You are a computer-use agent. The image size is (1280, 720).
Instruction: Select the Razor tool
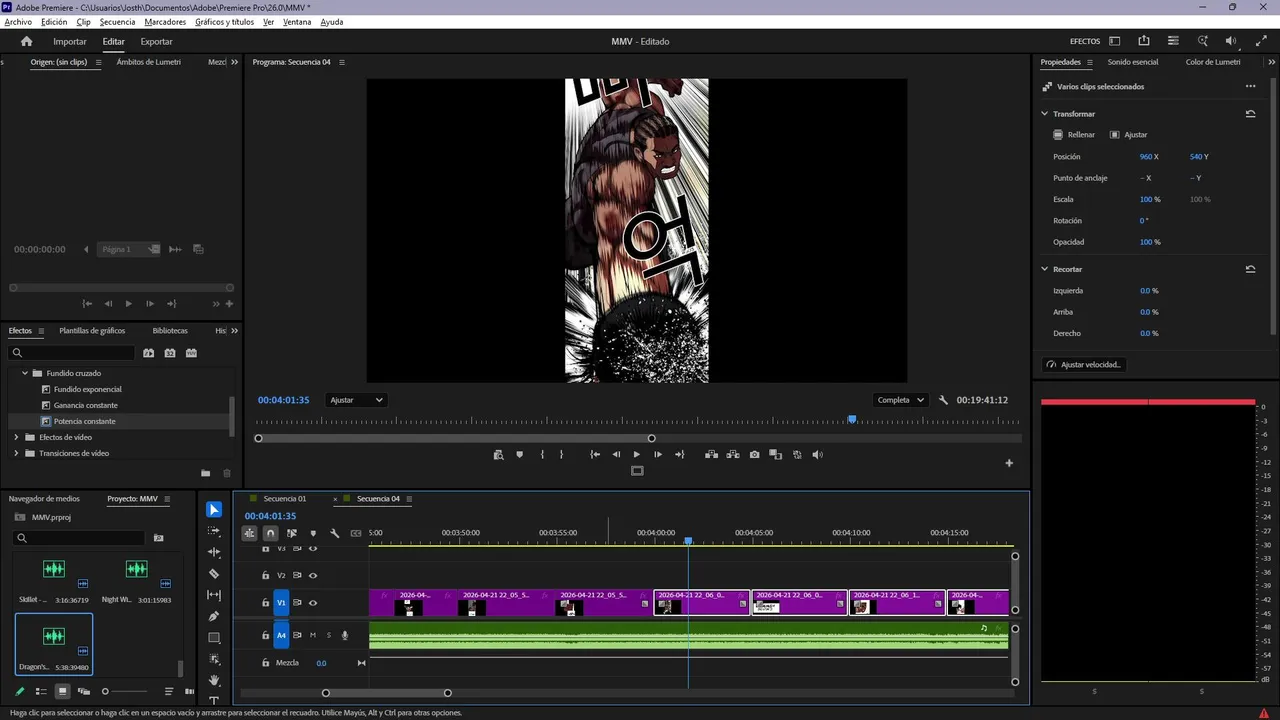[x=214, y=574]
